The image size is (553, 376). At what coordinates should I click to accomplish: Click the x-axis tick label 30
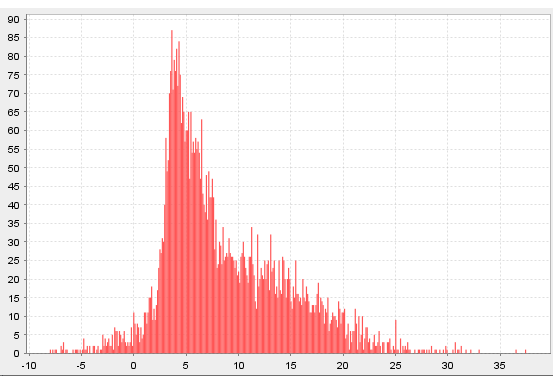448,365
